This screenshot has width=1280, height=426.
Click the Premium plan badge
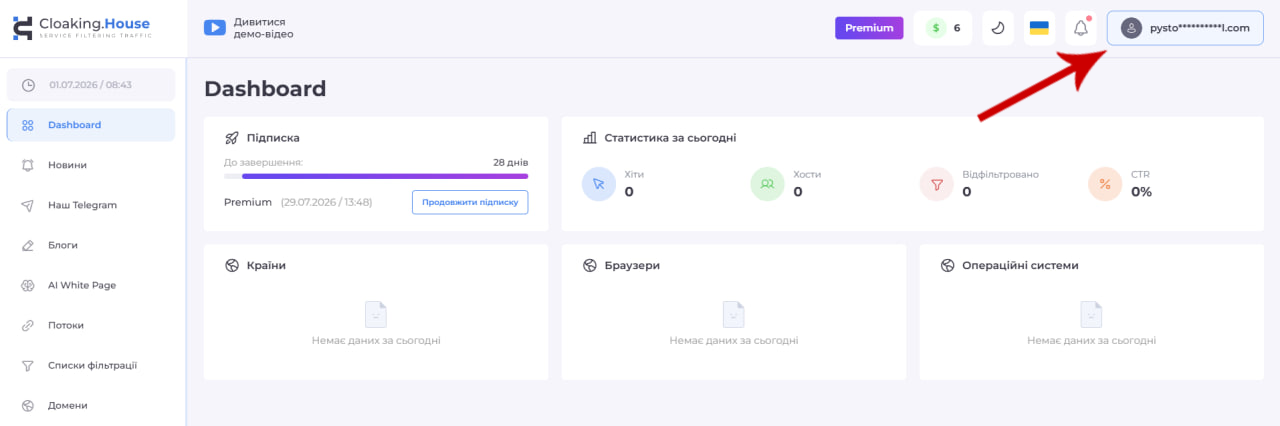(869, 28)
